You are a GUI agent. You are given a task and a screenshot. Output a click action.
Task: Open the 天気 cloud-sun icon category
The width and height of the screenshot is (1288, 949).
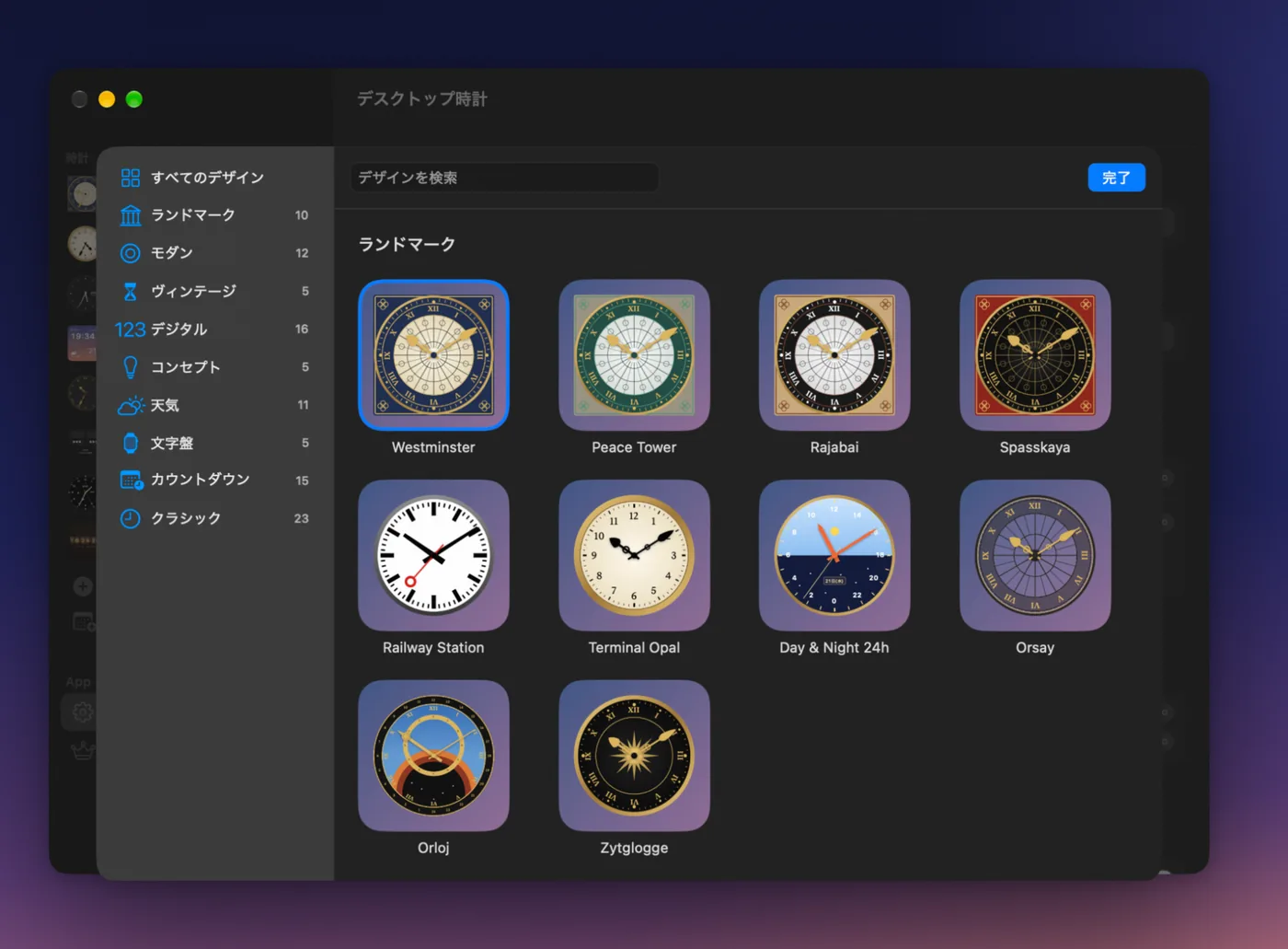[x=214, y=405]
